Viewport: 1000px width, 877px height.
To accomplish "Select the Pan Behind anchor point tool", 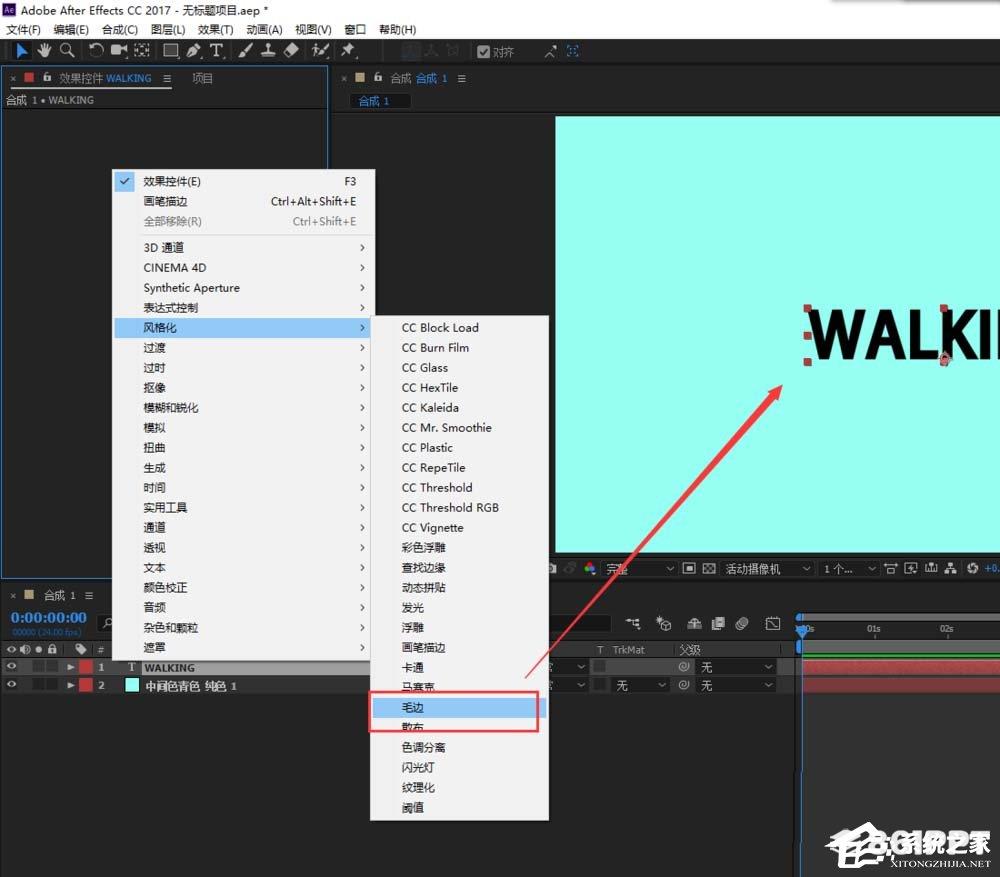I will pos(142,50).
